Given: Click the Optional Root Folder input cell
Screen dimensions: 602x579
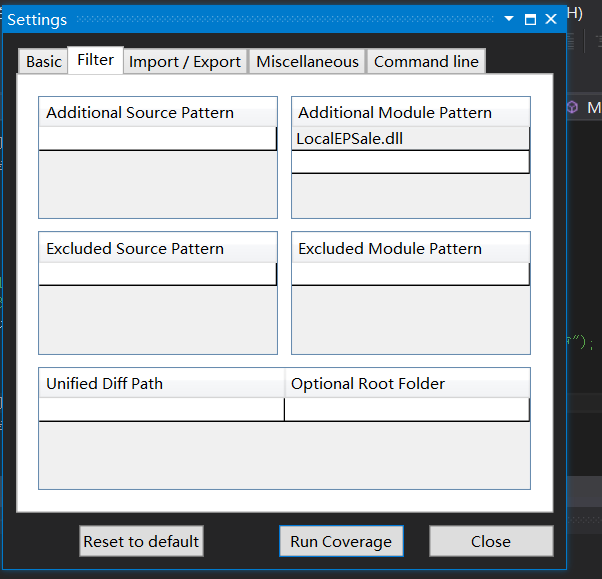Looking at the screenshot, I should point(407,410).
